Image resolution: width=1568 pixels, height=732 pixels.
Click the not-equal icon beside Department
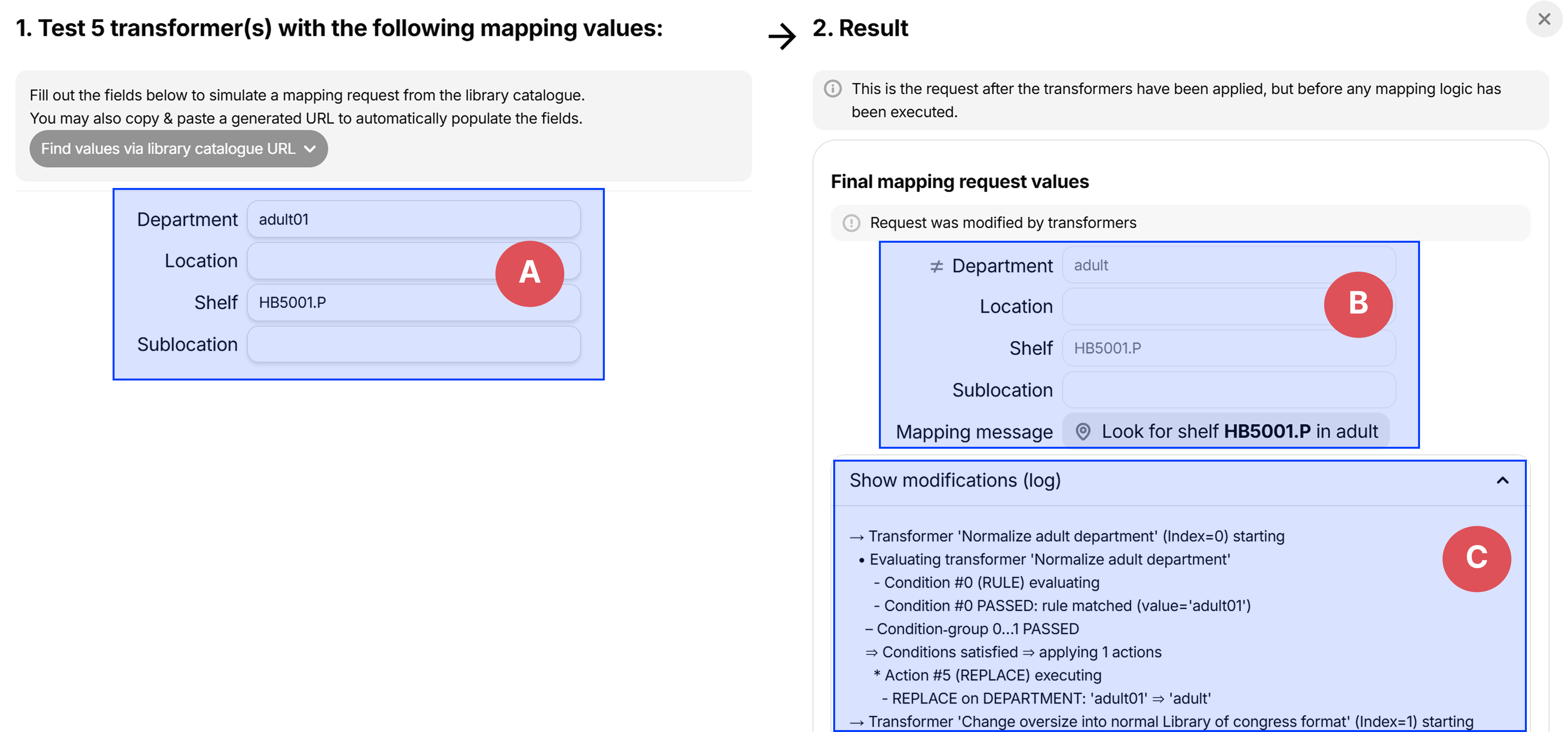click(936, 266)
